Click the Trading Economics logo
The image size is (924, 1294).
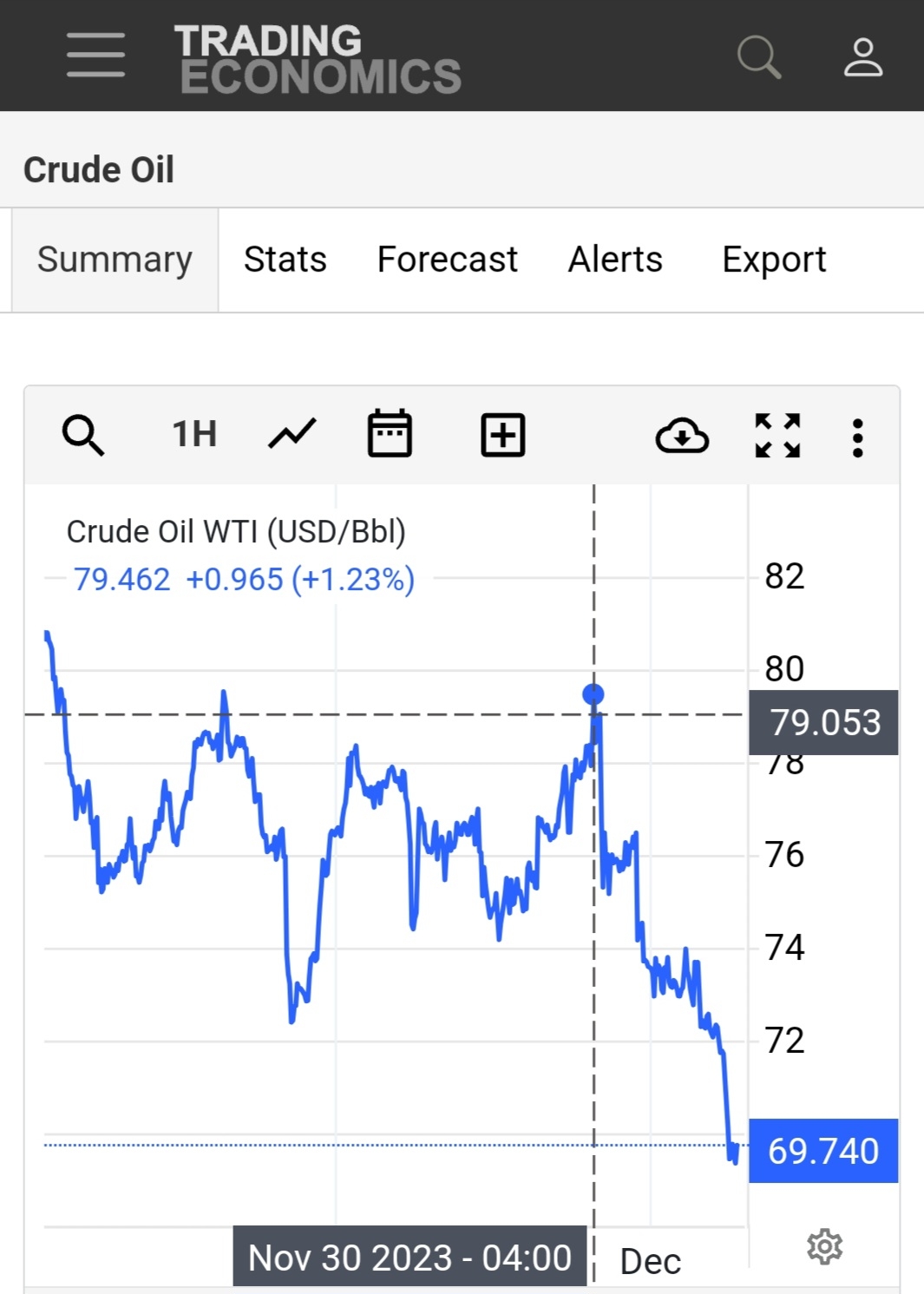pos(318,58)
